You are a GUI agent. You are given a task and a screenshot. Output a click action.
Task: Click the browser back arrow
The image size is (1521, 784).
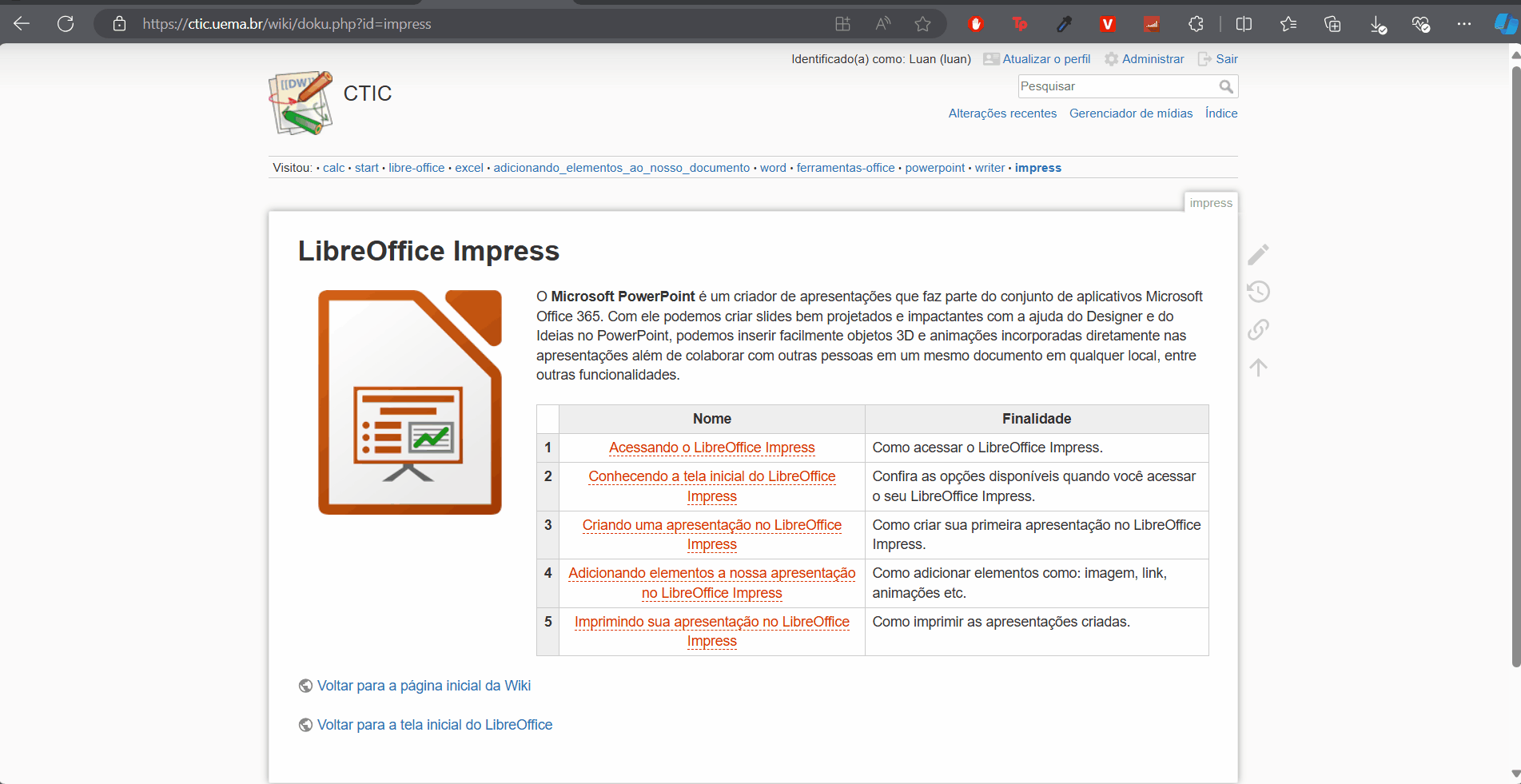pyautogui.click(x=22, y=24)
